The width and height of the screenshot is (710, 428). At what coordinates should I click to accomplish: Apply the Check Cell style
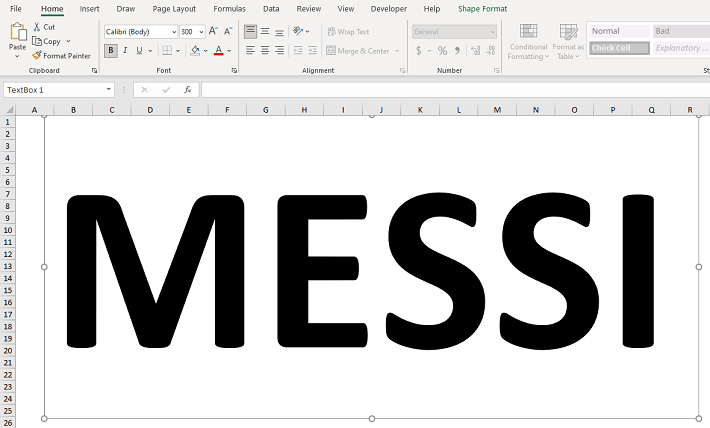click(619, 48)
